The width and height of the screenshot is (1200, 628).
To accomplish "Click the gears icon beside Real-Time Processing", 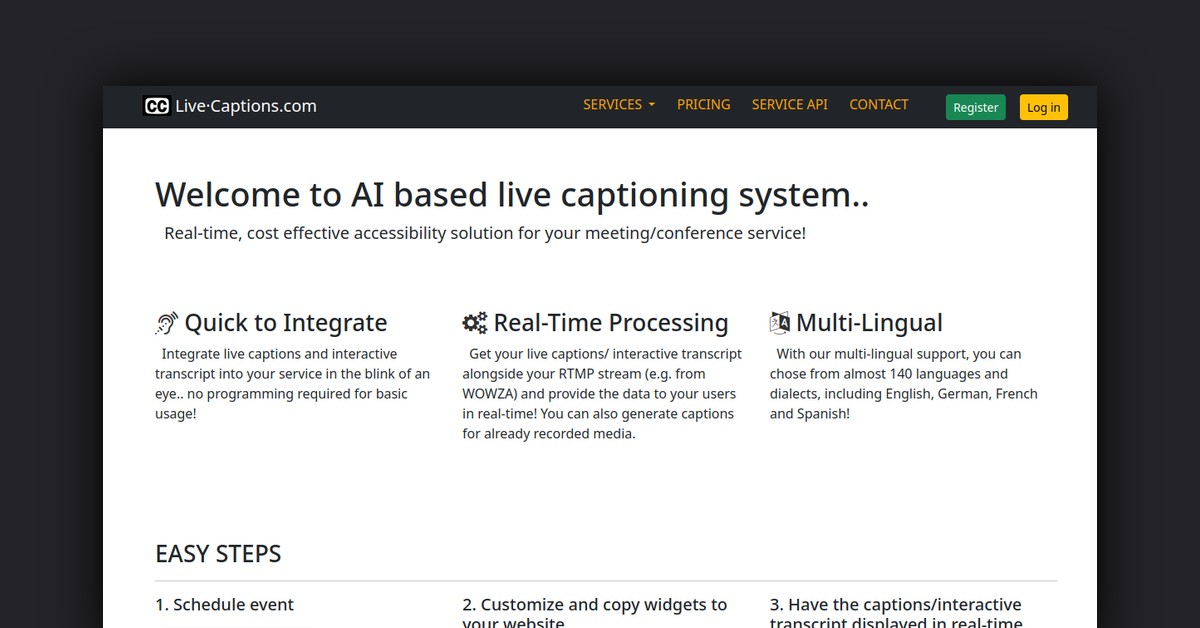I will coord(474,322).
